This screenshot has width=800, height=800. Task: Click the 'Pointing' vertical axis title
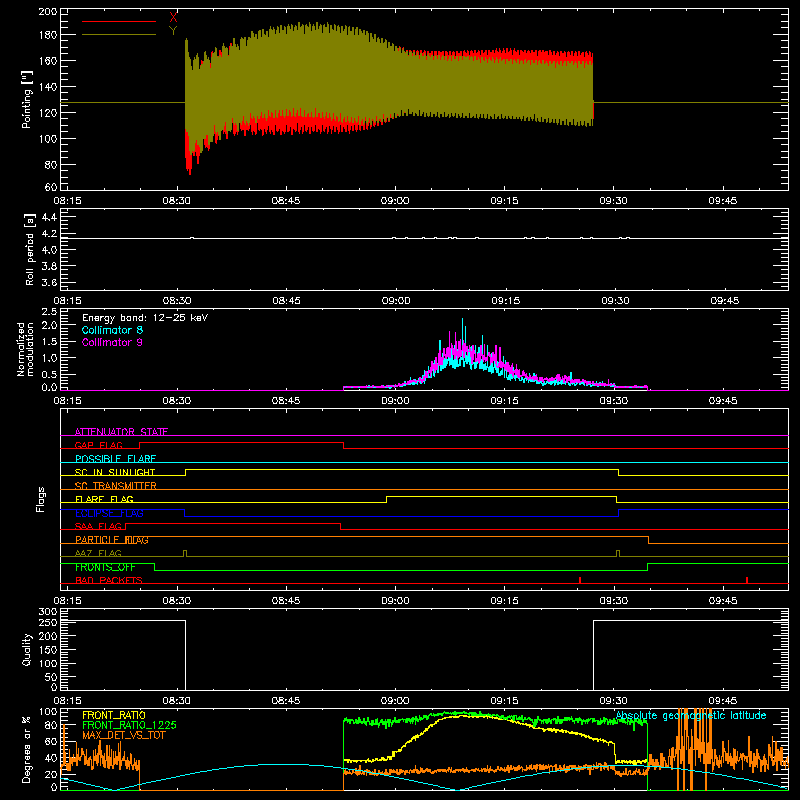coord(27,99)
